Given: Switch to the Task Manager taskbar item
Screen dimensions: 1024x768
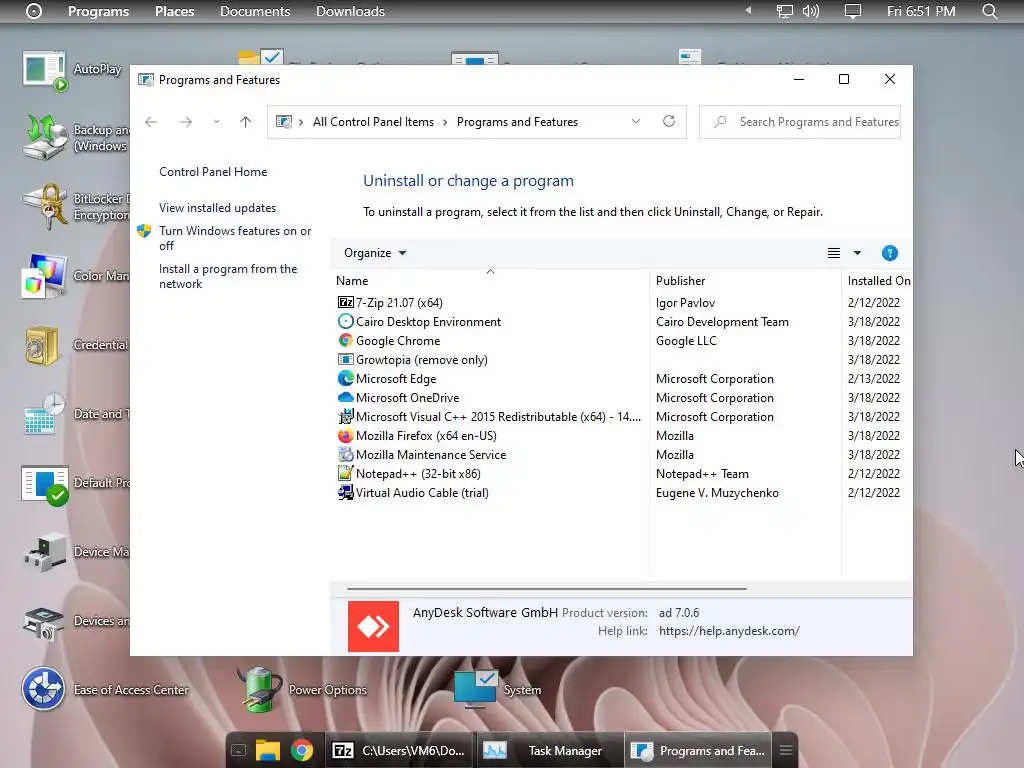Looking at the screenshot, I should (550, 750).
